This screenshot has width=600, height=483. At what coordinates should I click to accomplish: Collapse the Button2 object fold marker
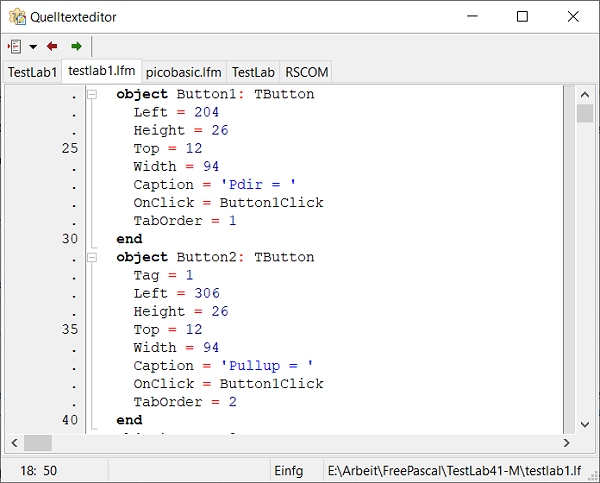(x=92, y=257)
